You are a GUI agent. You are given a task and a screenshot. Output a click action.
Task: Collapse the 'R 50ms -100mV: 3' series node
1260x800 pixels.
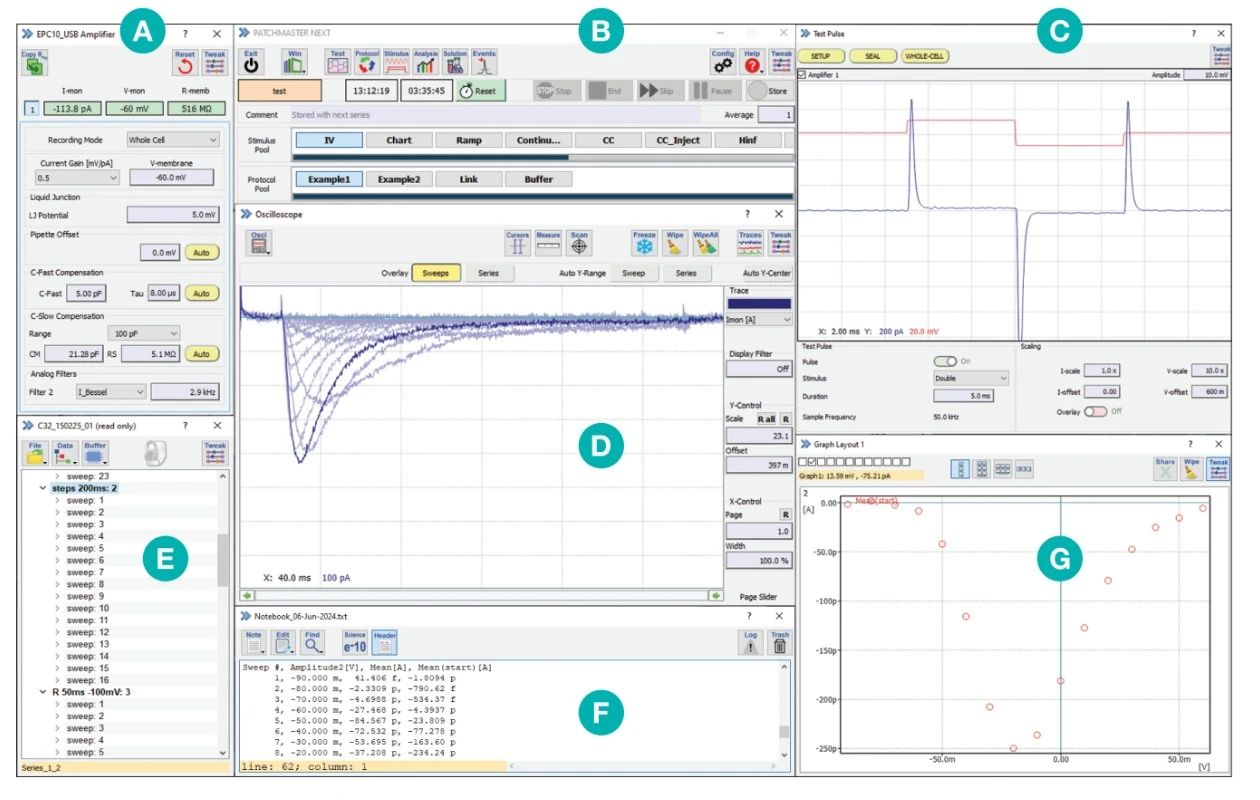[42, 692]
